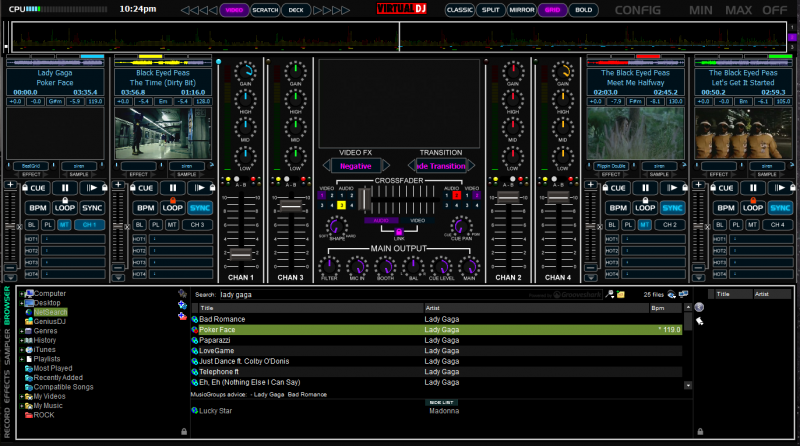Toggle PL on The Time (Dirty Bit) deck
800x446 pixels.
[156, 225]
